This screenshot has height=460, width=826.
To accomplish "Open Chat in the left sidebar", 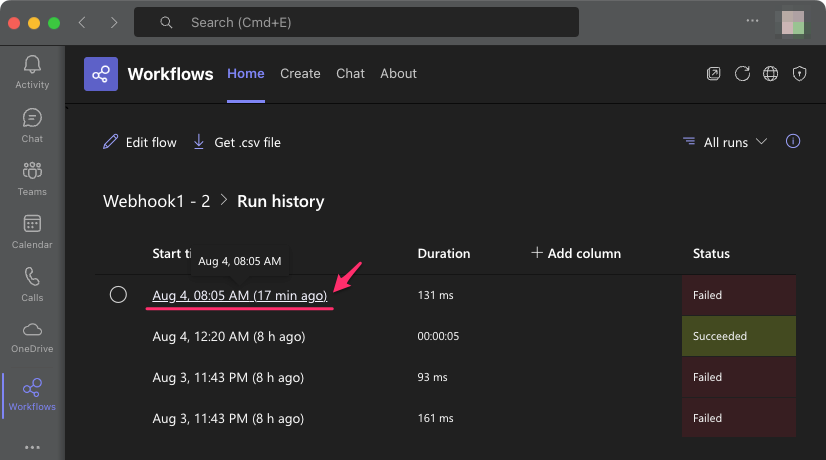I will click(x=32, y=126).
